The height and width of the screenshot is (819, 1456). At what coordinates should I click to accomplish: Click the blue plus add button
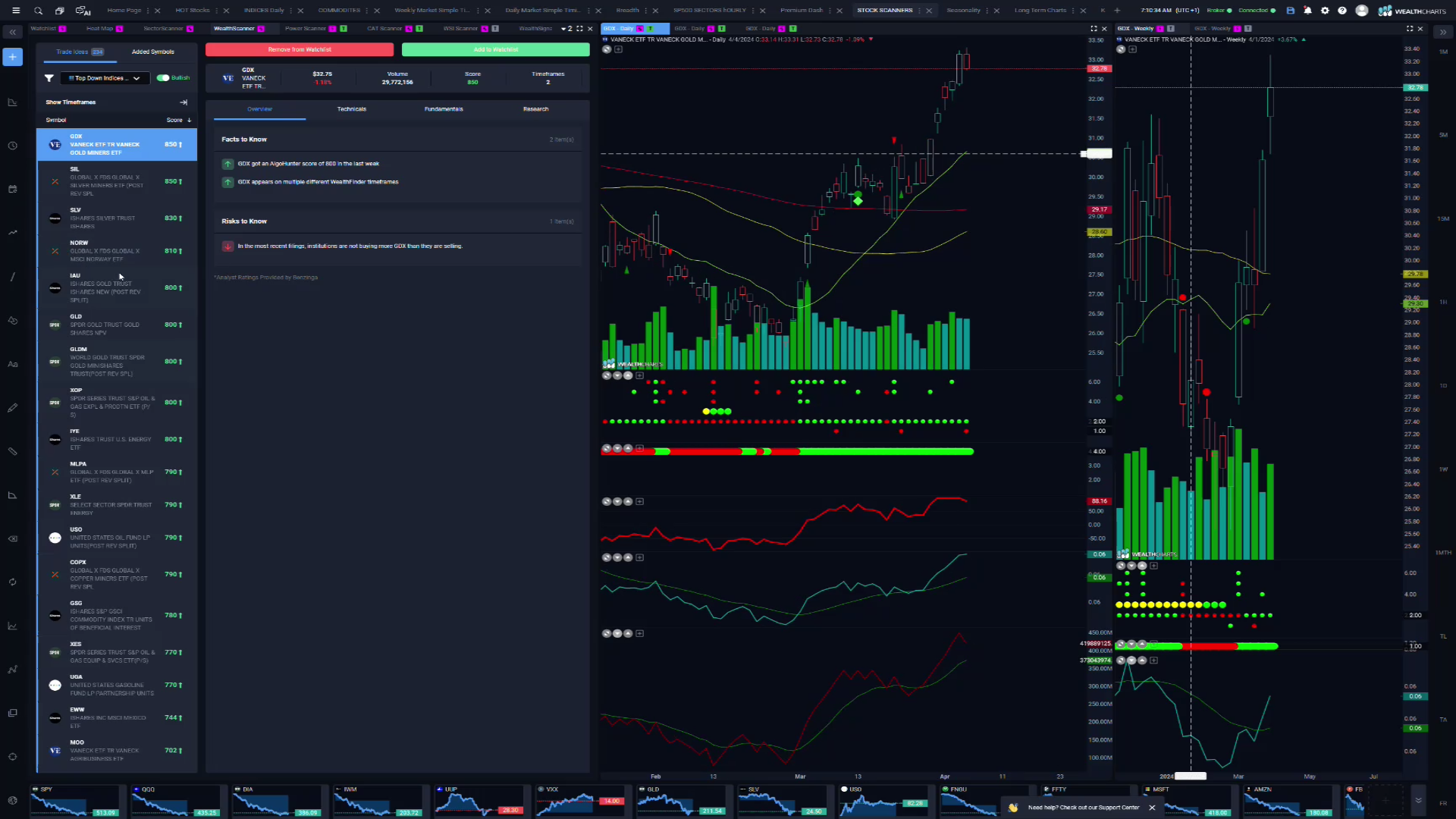click(13, 57)
